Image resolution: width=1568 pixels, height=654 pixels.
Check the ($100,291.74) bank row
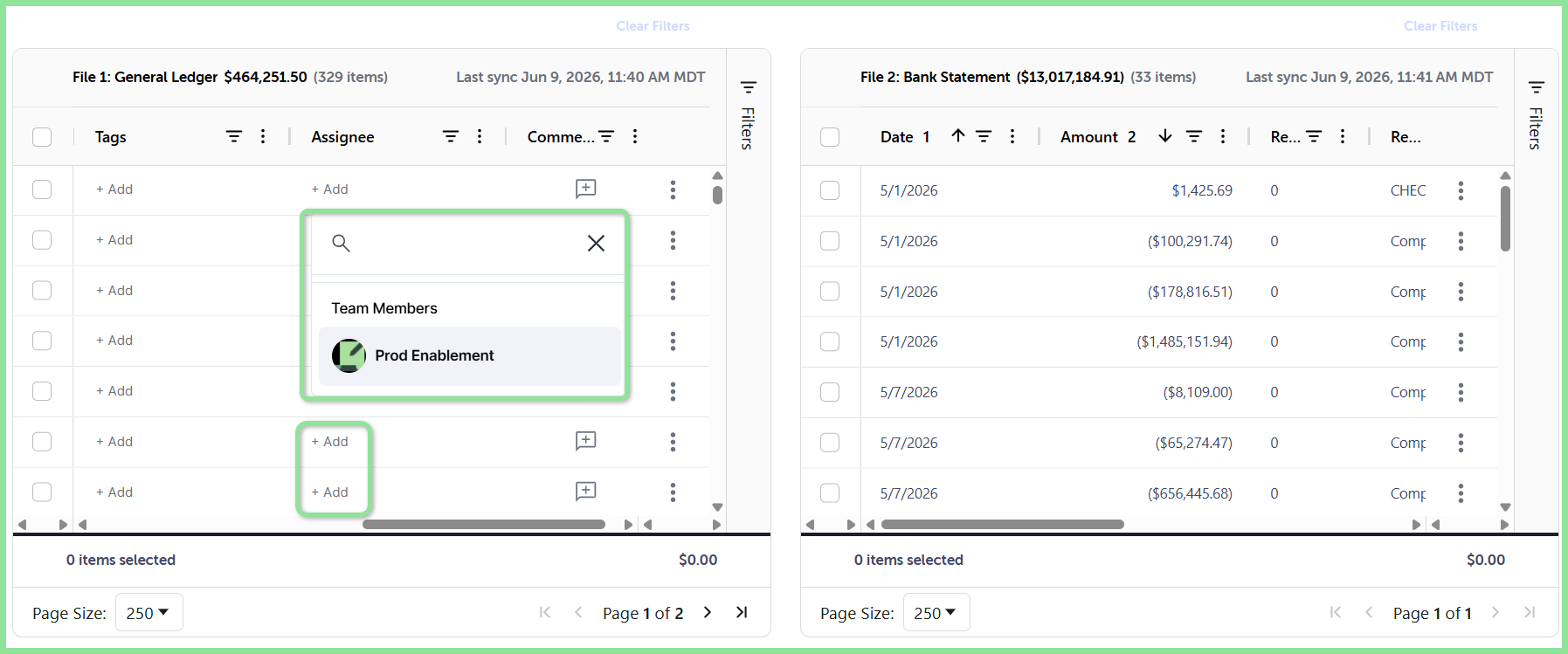[830, 241]
